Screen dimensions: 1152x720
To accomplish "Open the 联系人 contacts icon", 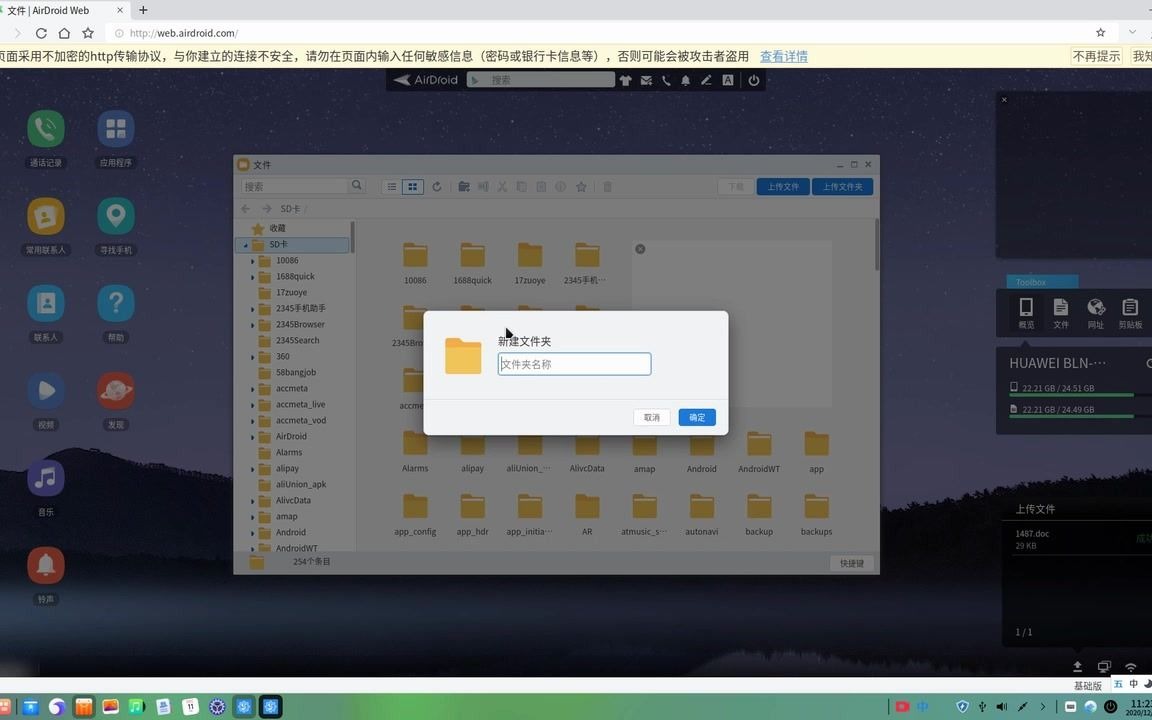I will [x=46, y=303].
